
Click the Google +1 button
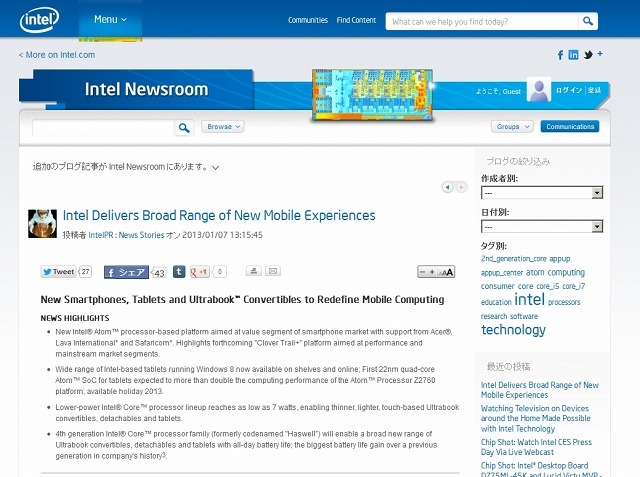click(200, 272)
